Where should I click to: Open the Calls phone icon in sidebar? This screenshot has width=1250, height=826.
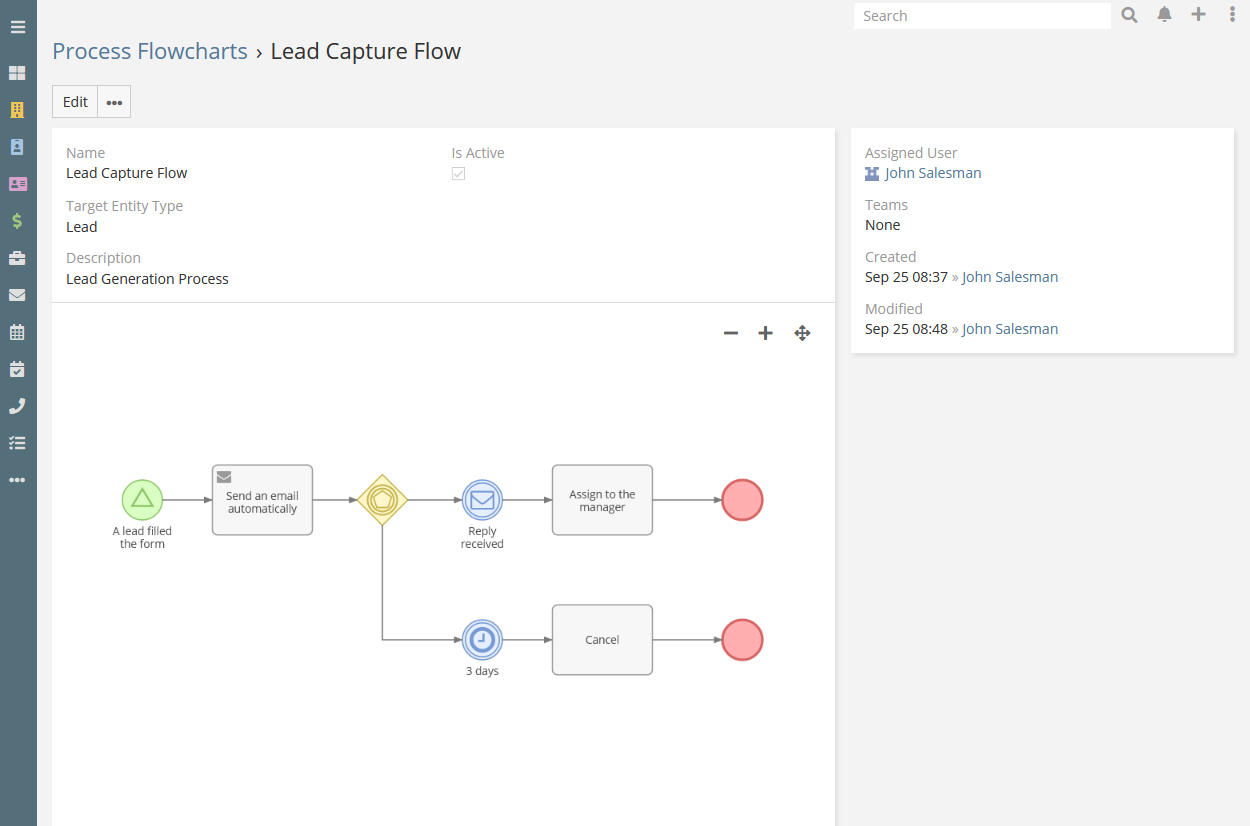(x=17, y=406)
